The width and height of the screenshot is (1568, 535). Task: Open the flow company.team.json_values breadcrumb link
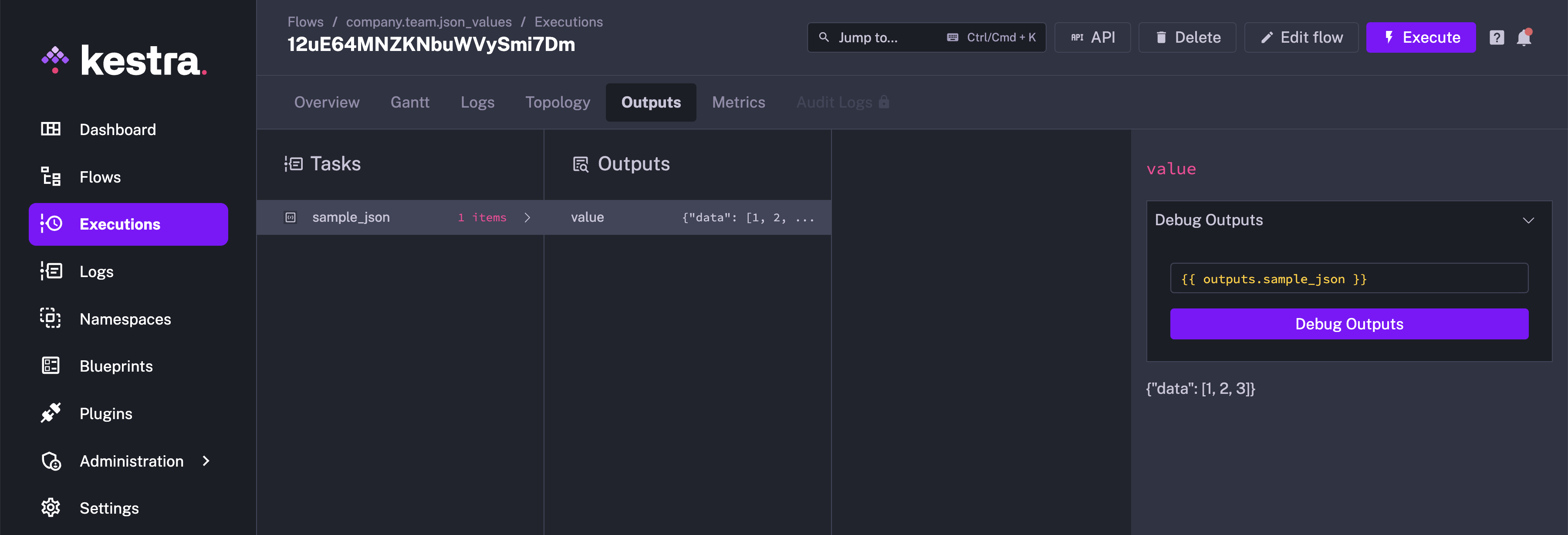pyautogui.click(x=429, y=21)
